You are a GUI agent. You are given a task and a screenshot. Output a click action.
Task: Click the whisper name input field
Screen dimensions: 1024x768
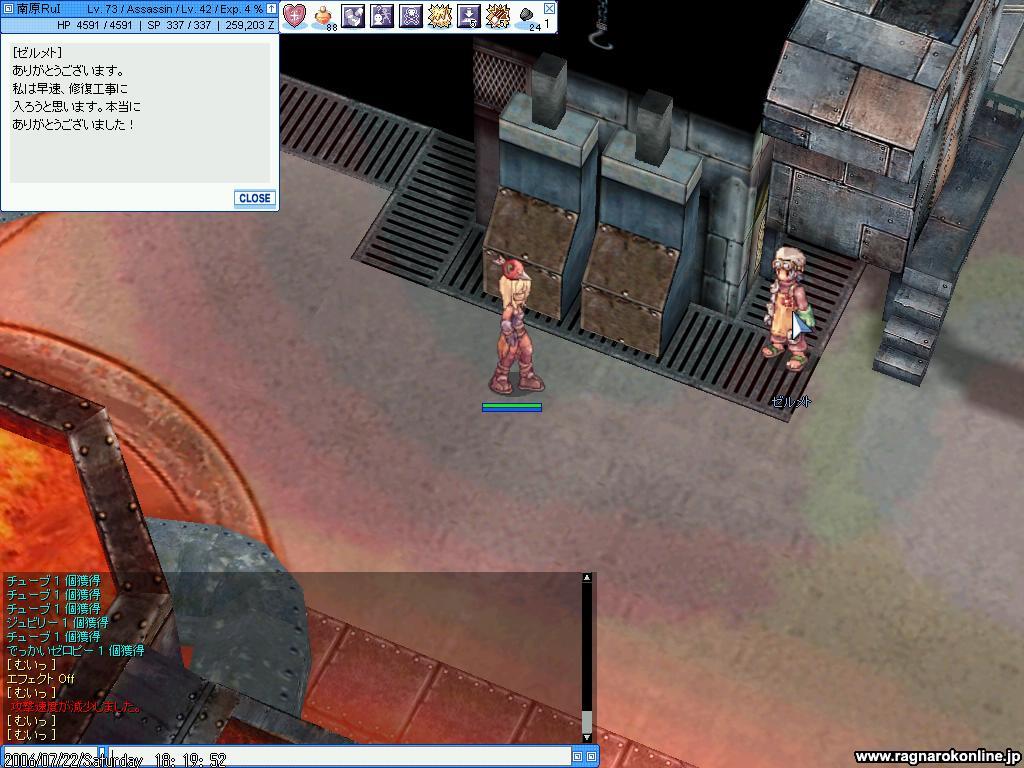(x=50, y=756)
